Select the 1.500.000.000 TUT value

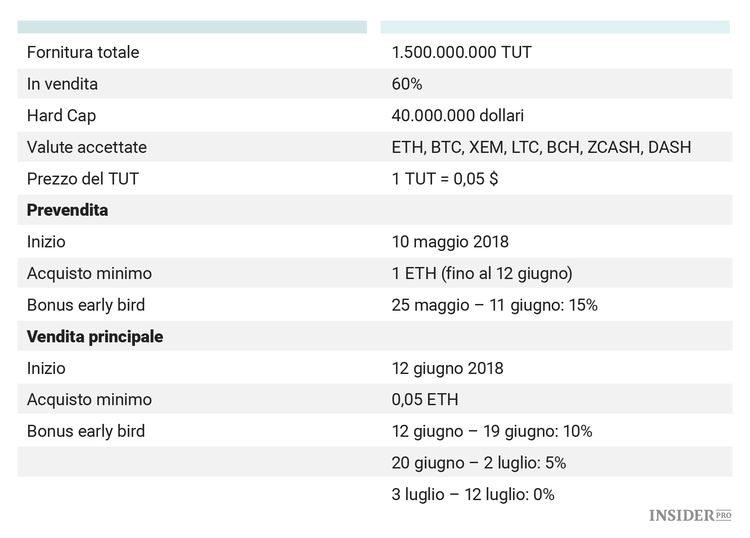(x=461, y=52)
